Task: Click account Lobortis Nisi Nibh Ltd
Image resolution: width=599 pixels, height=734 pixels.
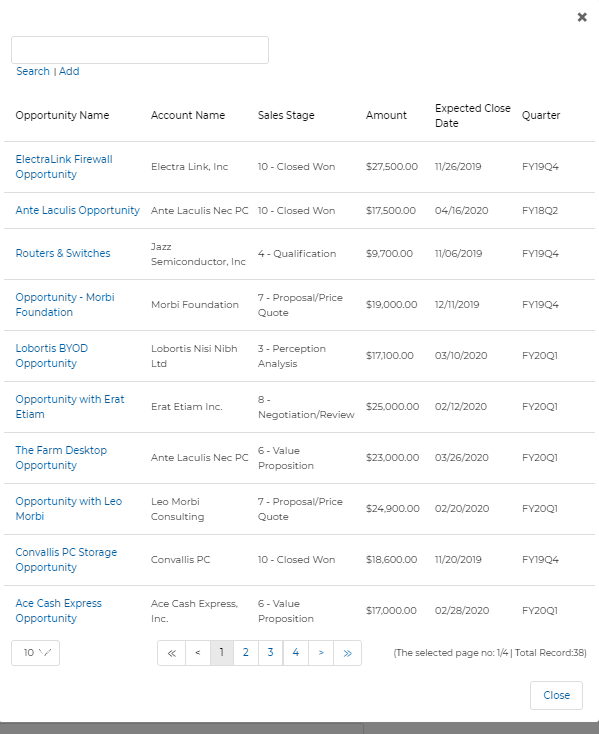Action: [194, 356]
